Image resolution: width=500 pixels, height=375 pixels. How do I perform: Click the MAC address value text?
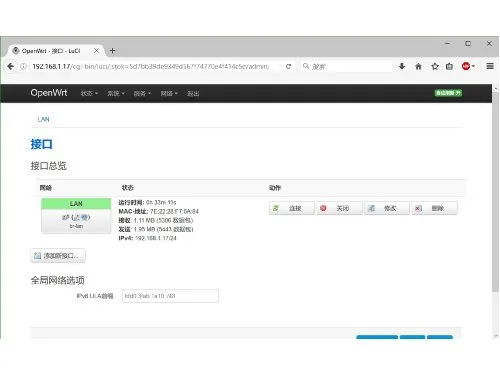tap(174, 212)
